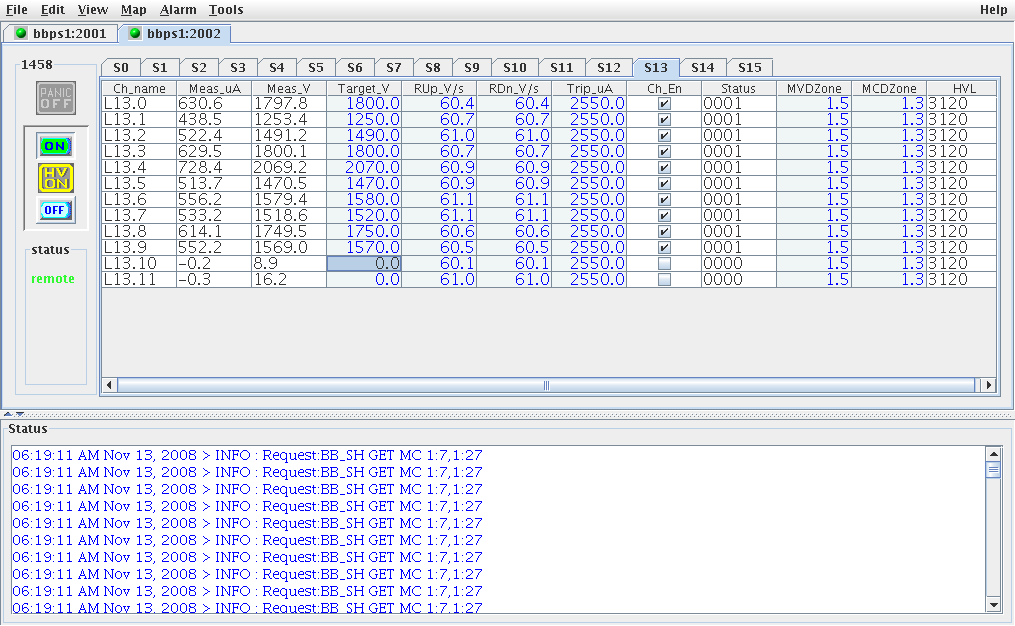
Task: Switch to the bbps1:2001 tab
Action: 60,34
